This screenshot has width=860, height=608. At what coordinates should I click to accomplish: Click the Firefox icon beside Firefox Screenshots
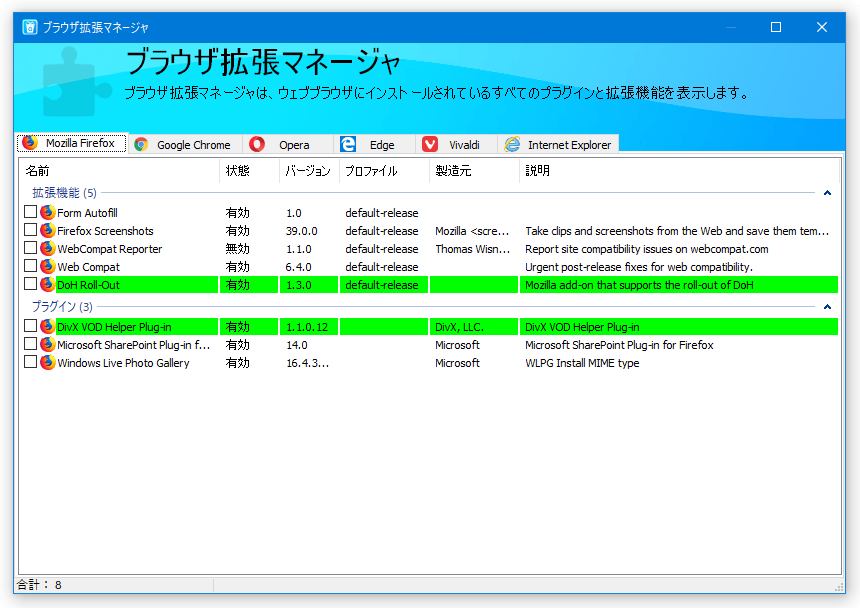(48, 230)
